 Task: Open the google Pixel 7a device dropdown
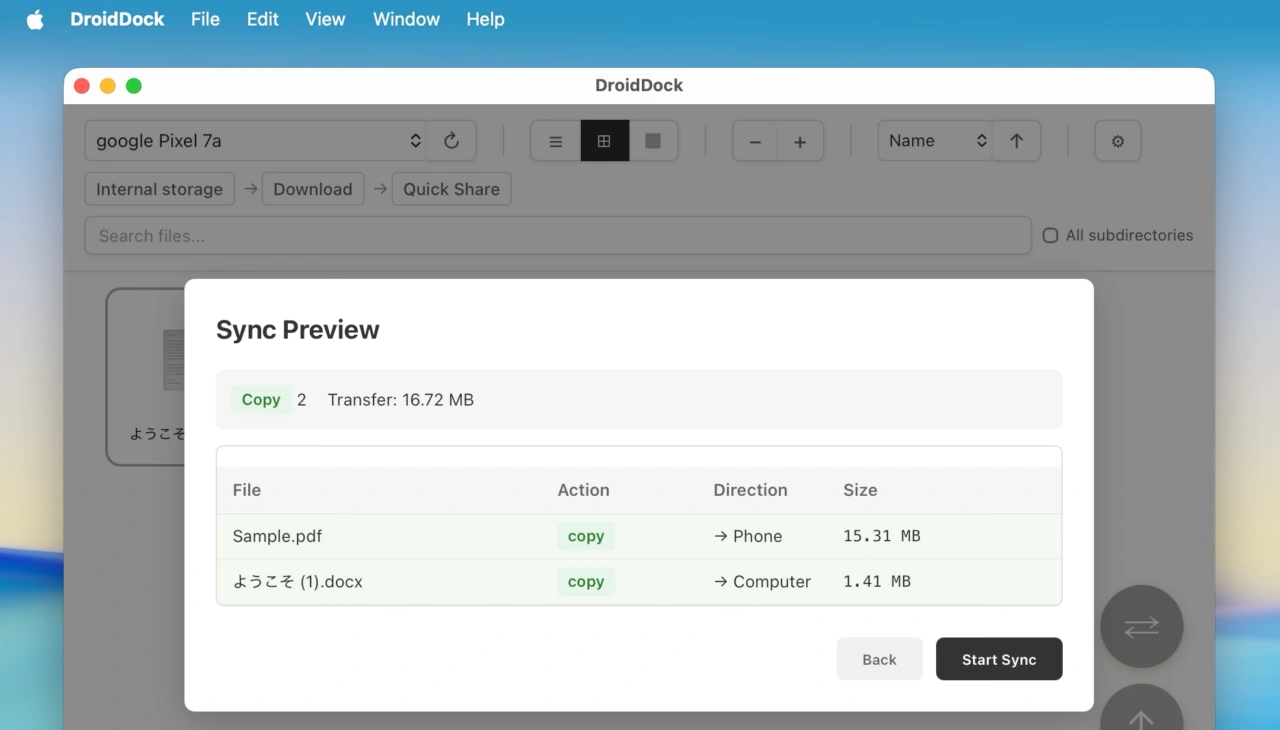point(256,141)
